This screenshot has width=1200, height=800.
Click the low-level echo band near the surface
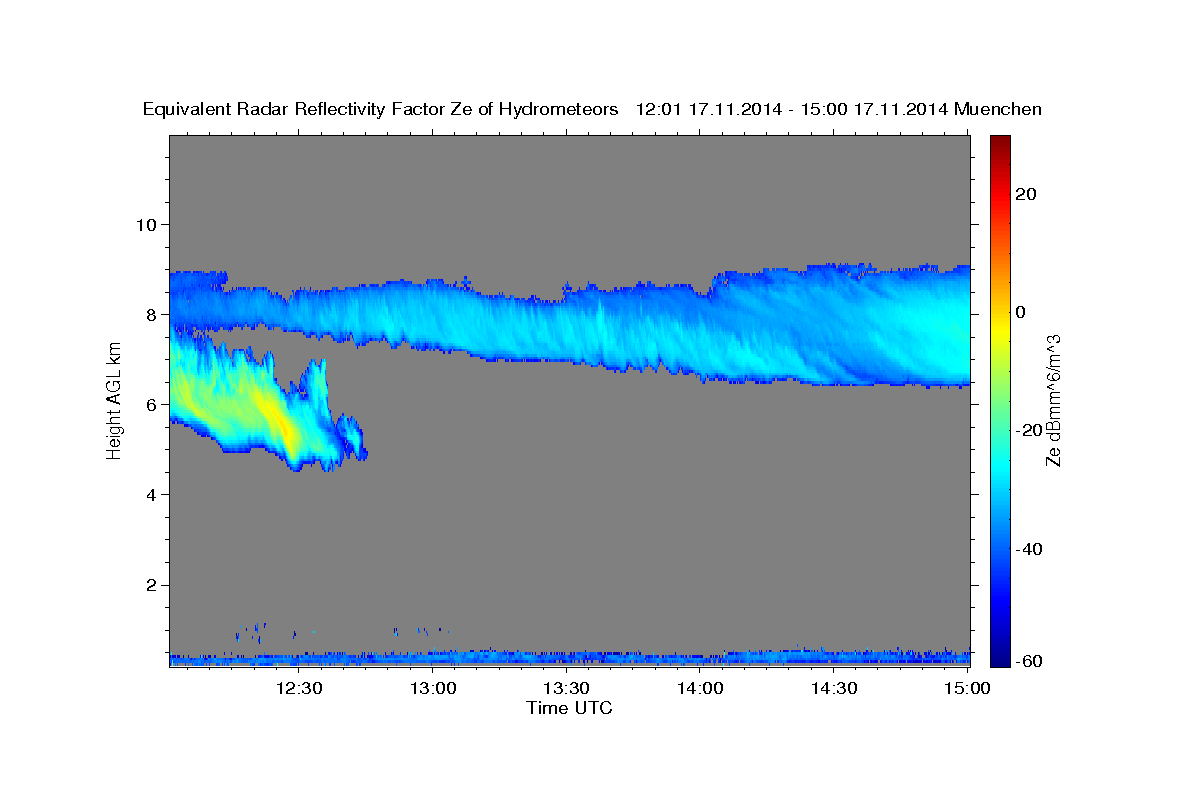pos(569,658)
